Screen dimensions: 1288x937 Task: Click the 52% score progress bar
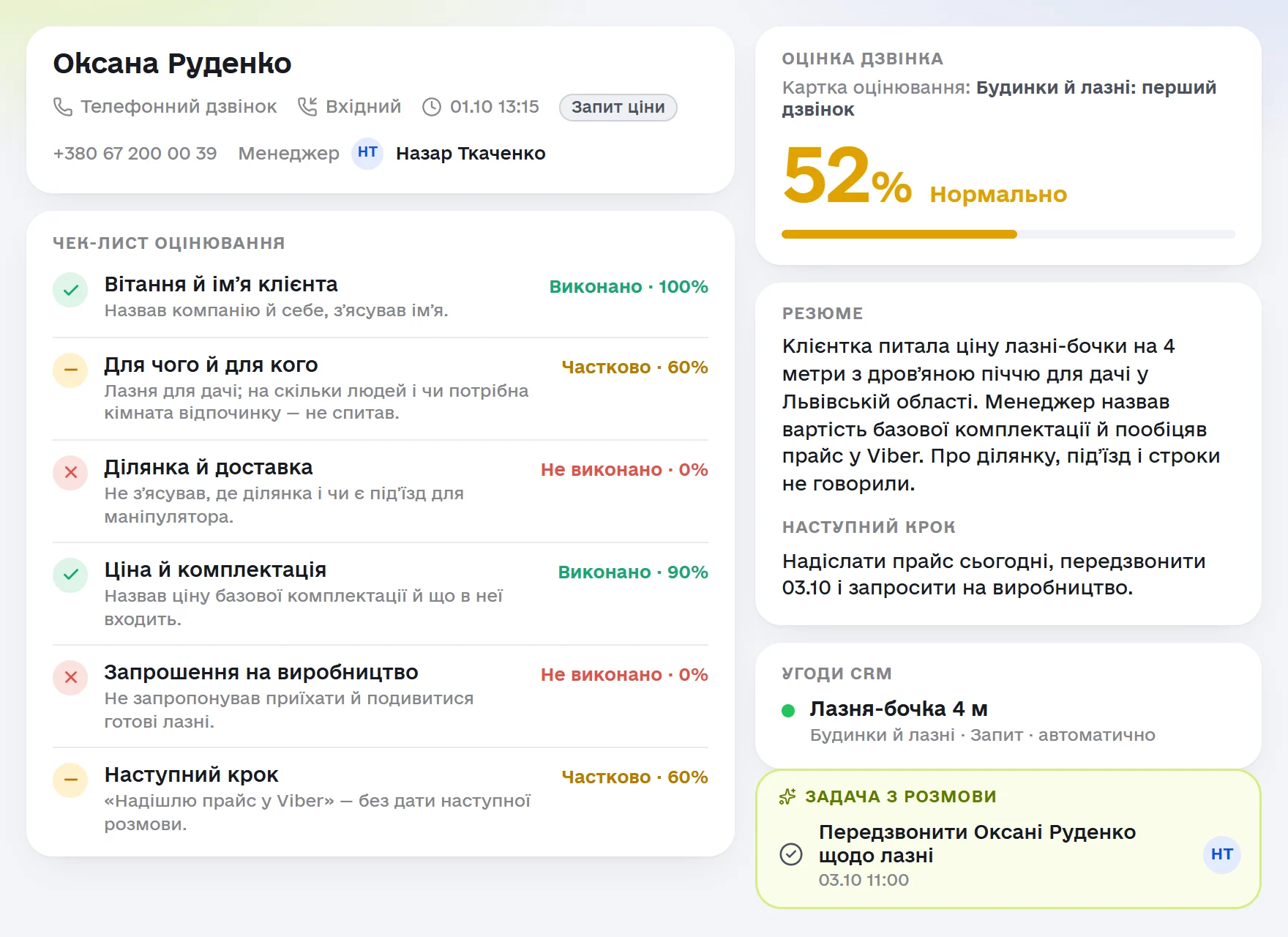tap(1008, 234)
